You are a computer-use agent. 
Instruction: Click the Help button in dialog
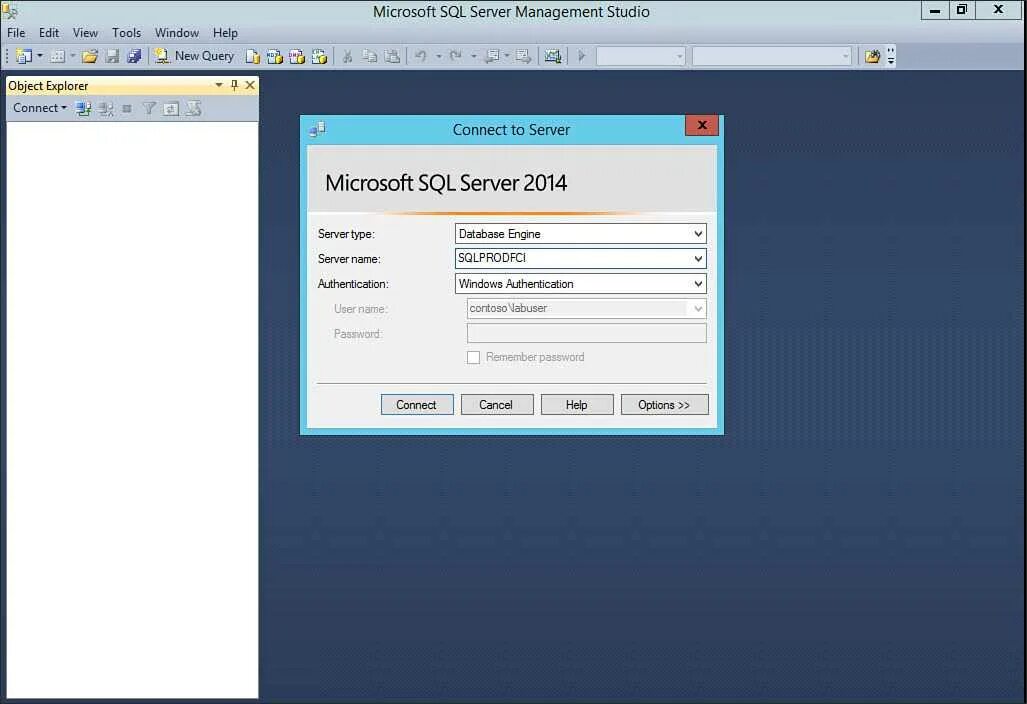click(x=576, y=405)
